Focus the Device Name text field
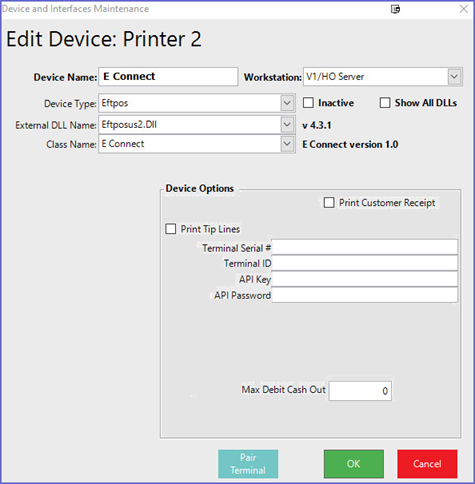This screenshot has width=475, height=484. coord(168,77)
